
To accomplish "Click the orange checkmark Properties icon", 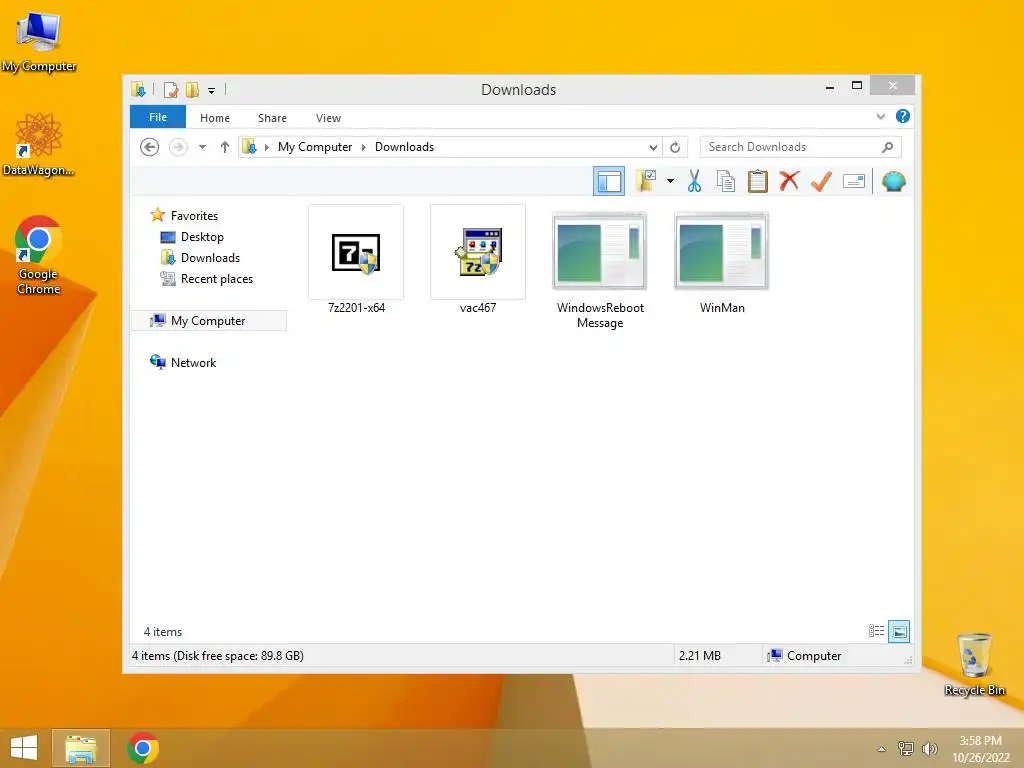I will (x=821, y=181).
